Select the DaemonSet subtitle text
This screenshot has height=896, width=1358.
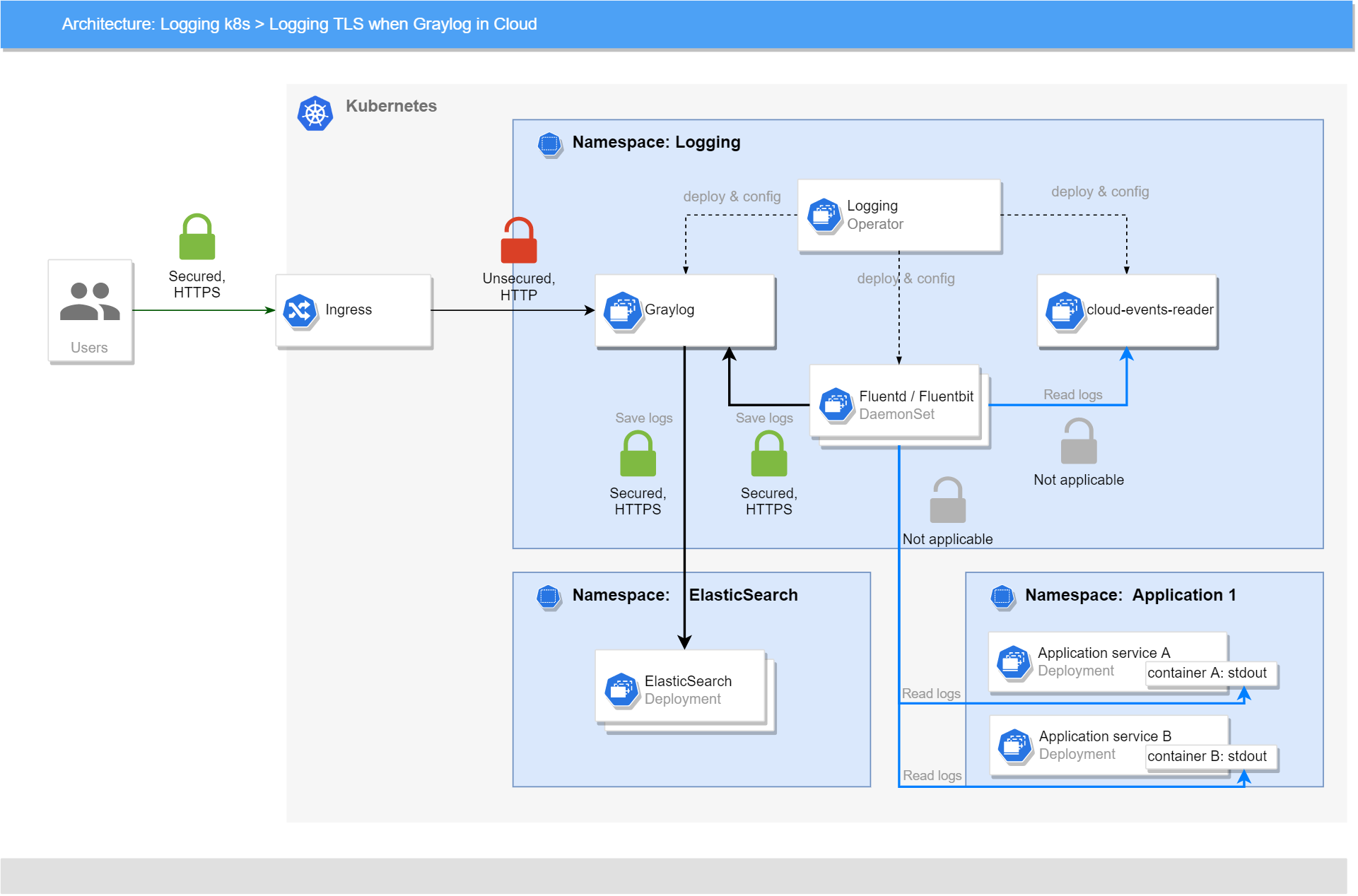click(897, 414)
